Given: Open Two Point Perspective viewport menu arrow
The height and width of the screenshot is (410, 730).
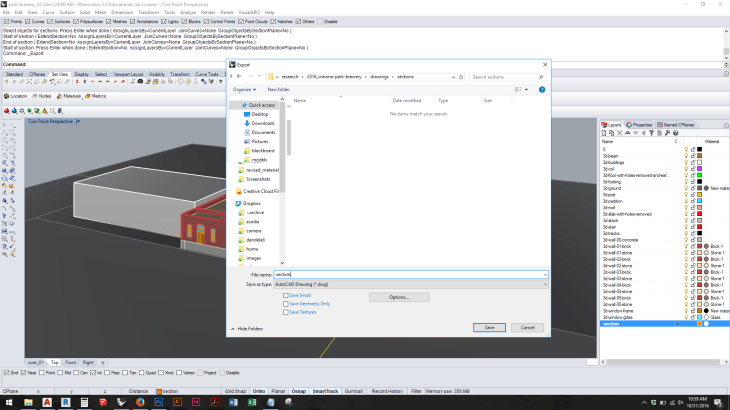Looking at the screenshot, I should 77,120.
